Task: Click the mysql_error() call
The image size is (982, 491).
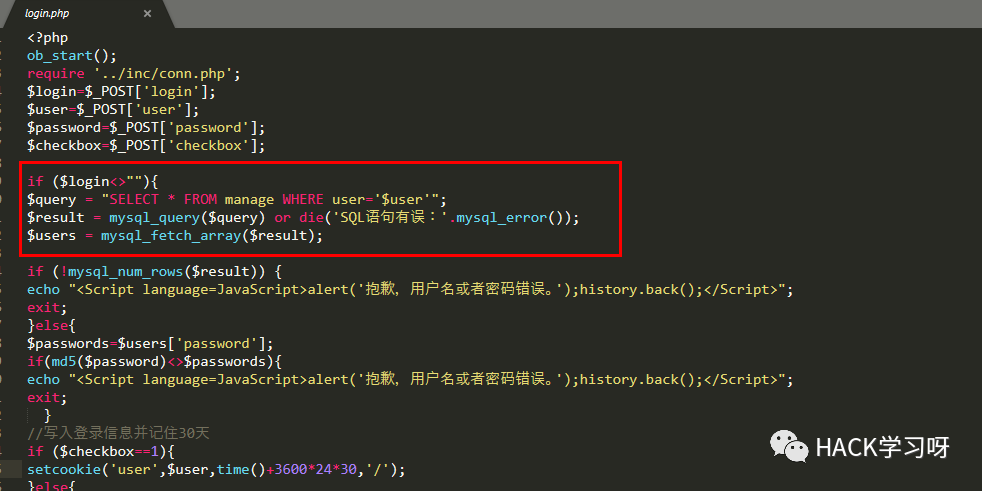Action: (510, 218)
